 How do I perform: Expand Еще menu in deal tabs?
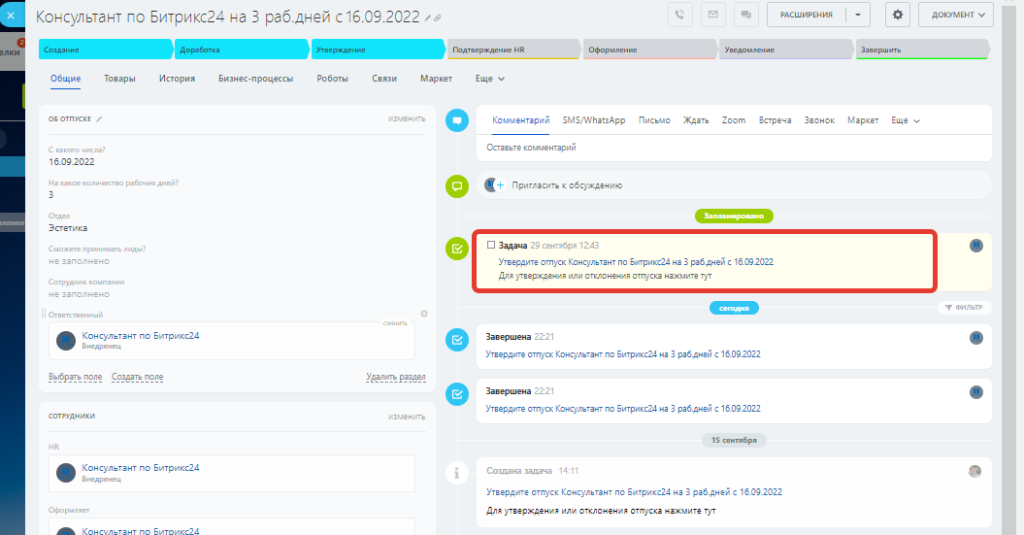pyautogui.click(x=490, y=78)
